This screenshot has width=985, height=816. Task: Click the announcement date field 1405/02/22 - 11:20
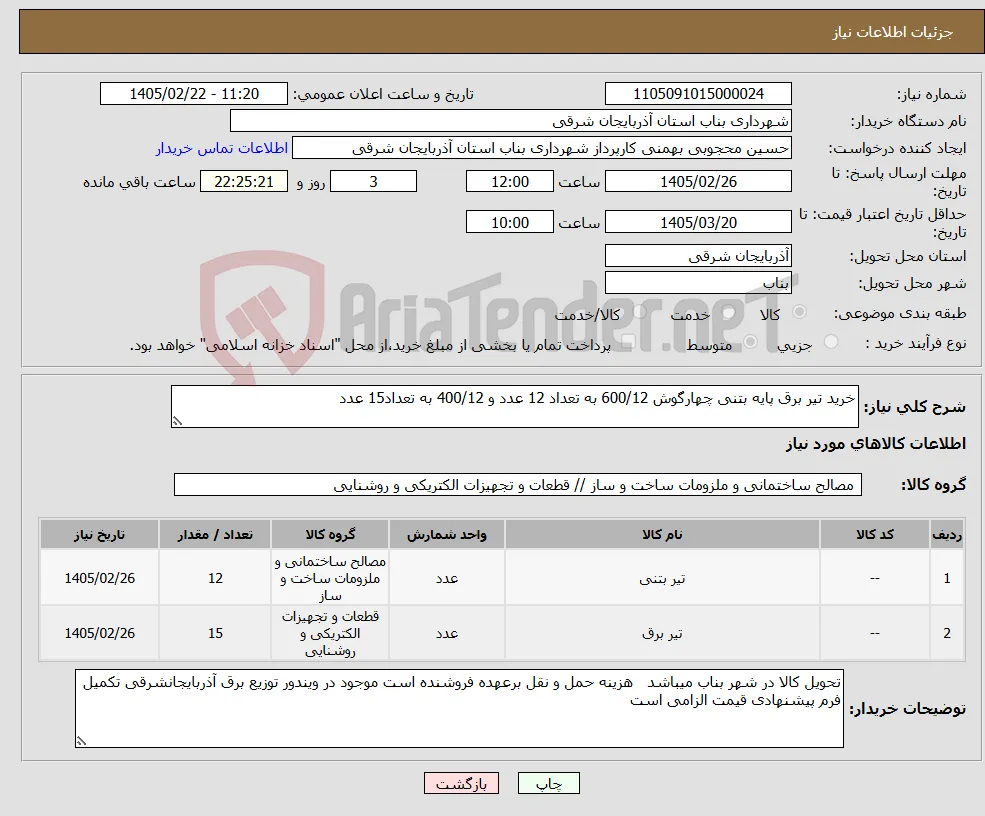coord(193,94)
